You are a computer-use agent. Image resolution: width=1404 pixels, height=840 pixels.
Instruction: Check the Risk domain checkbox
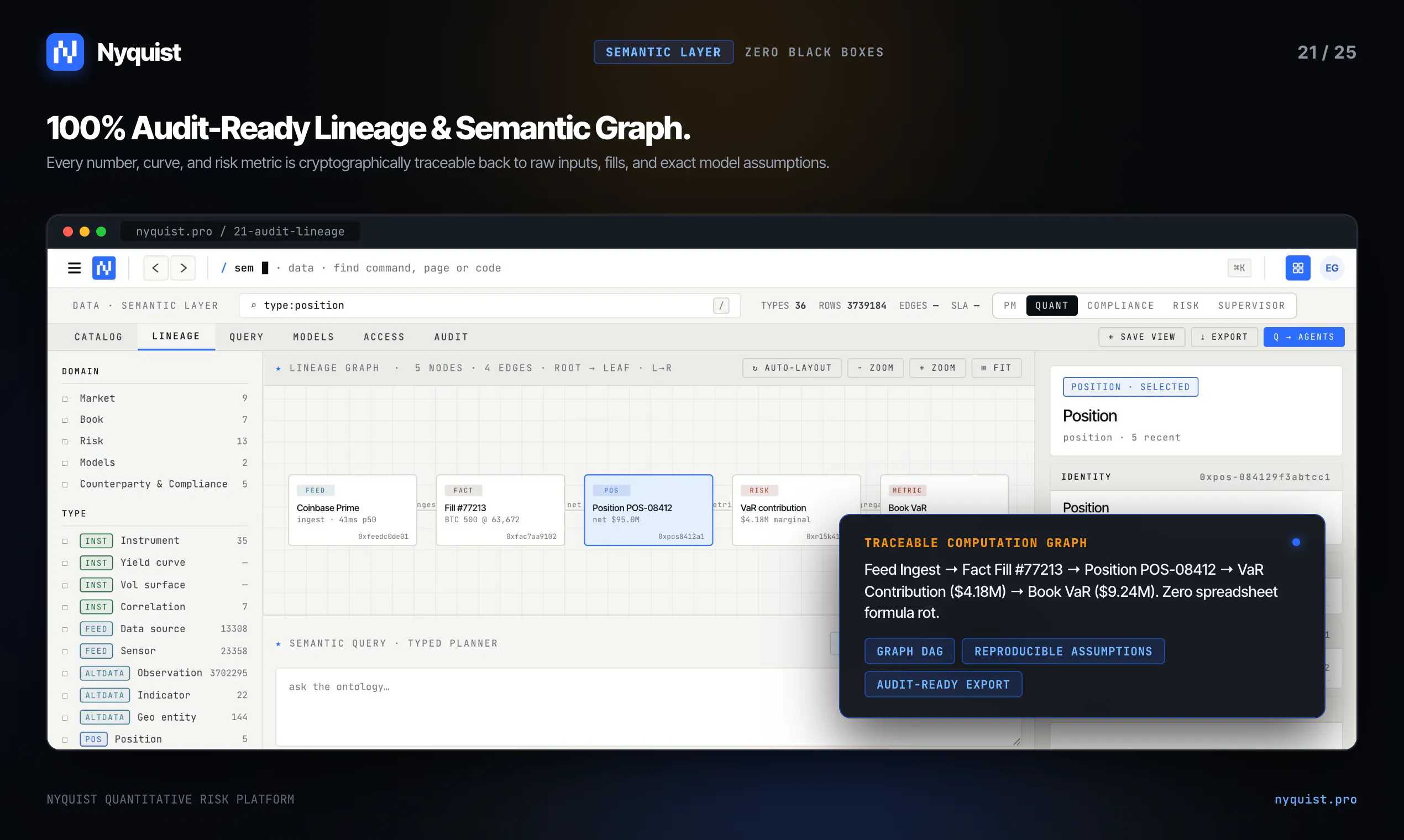point(65,442)
